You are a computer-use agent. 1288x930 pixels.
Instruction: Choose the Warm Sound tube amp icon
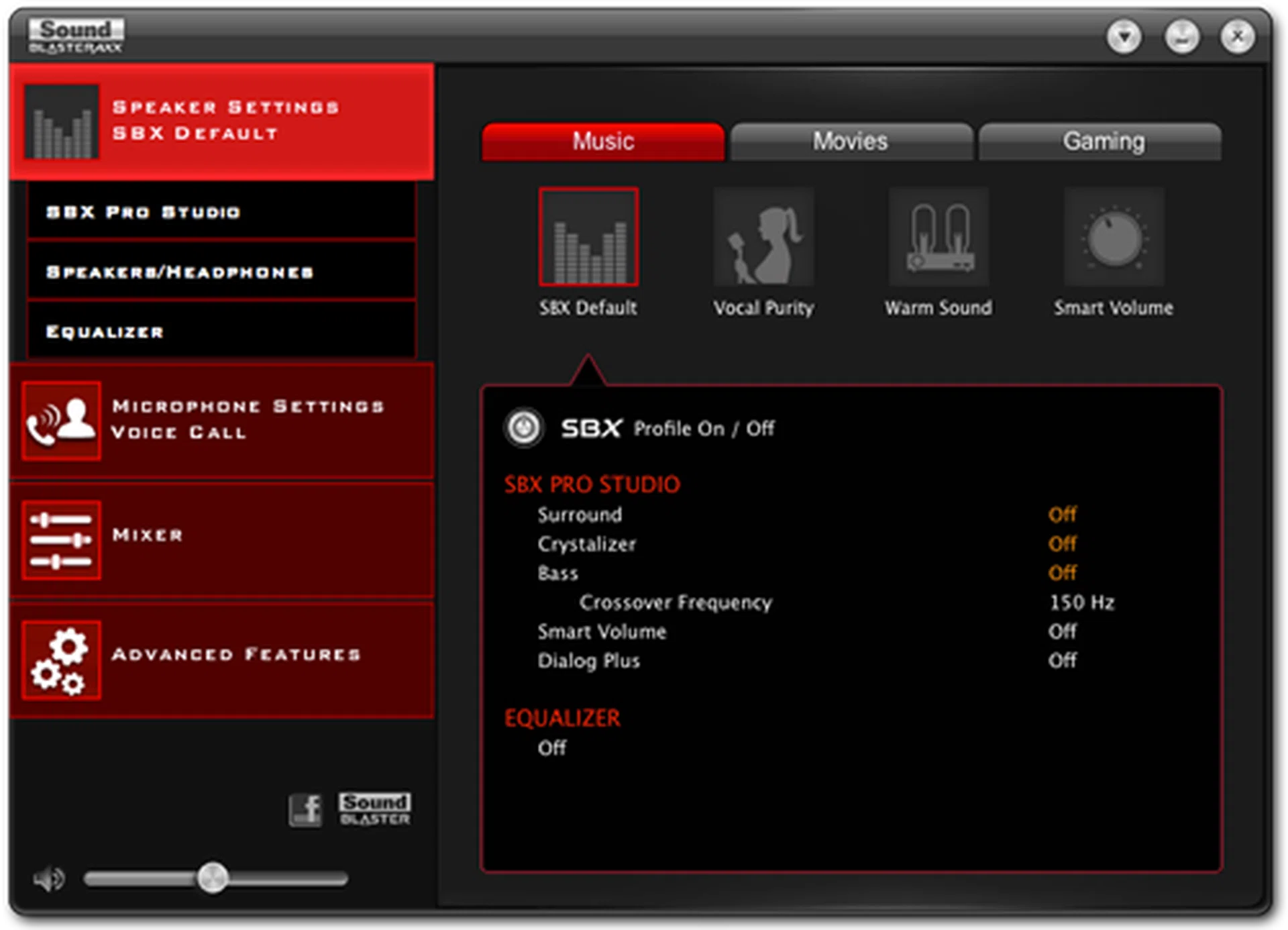pyautogui.click(x=938, y=237)
